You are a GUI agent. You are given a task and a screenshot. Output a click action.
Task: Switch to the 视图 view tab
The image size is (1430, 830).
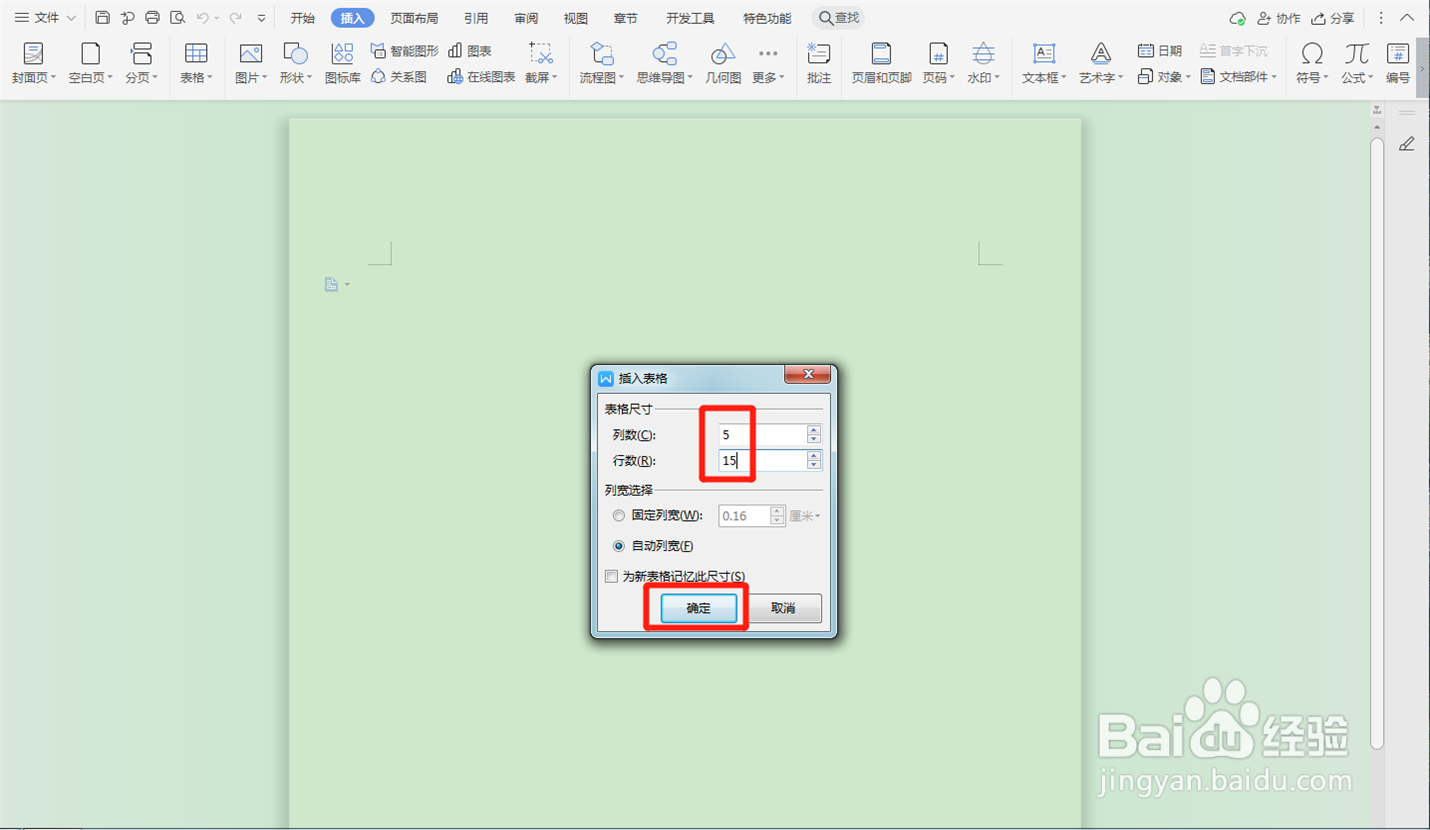tap(576, 18)
